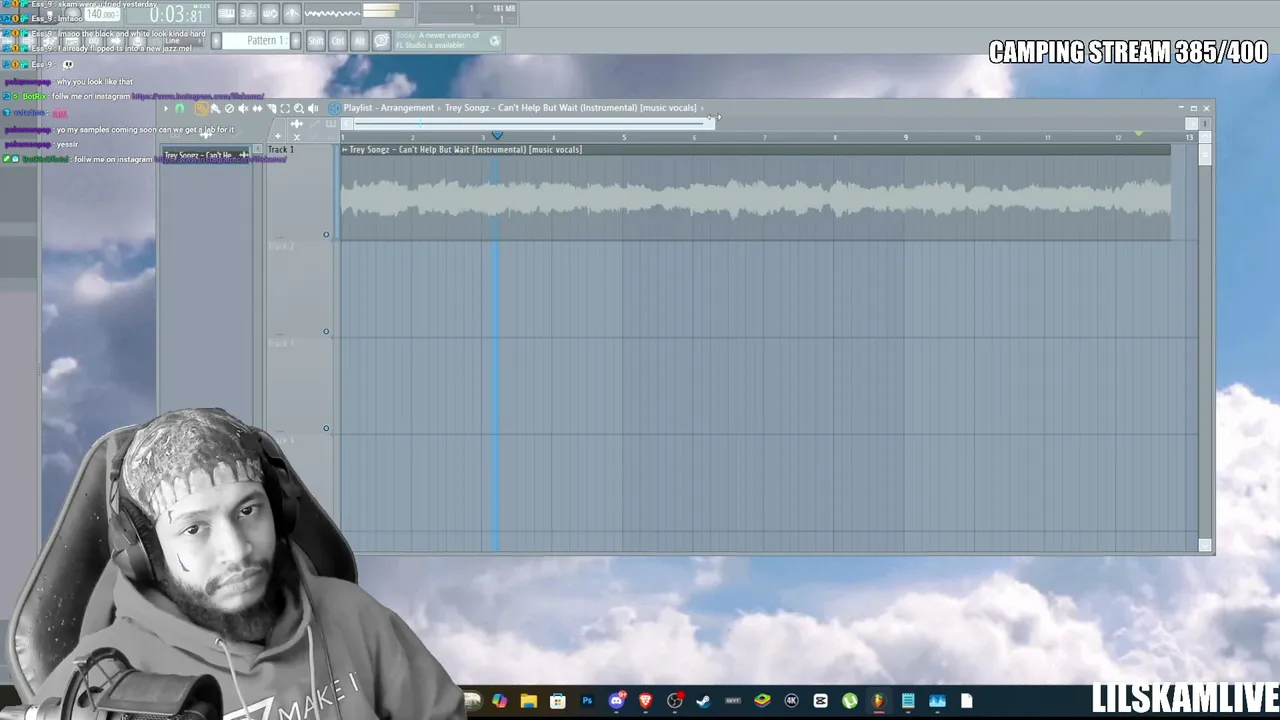The width and height of the screenshot is (1280, 720).
Task: Click the 140 tempo field
Action: 102,14
